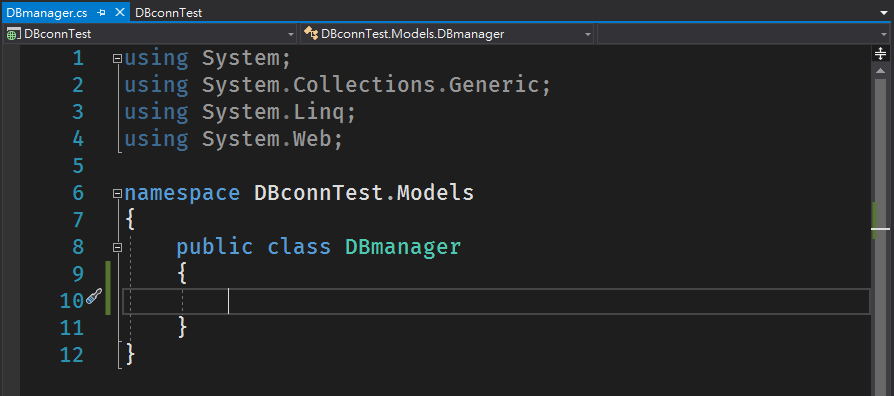
Task: Click the DBconnTest project icon in navigation bar
Action: (13, 34)
